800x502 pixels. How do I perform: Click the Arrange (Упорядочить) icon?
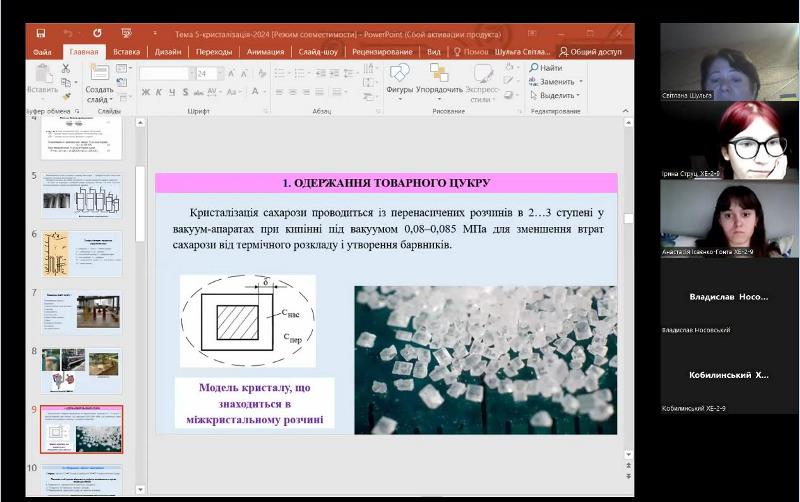(x=439, y=74)
